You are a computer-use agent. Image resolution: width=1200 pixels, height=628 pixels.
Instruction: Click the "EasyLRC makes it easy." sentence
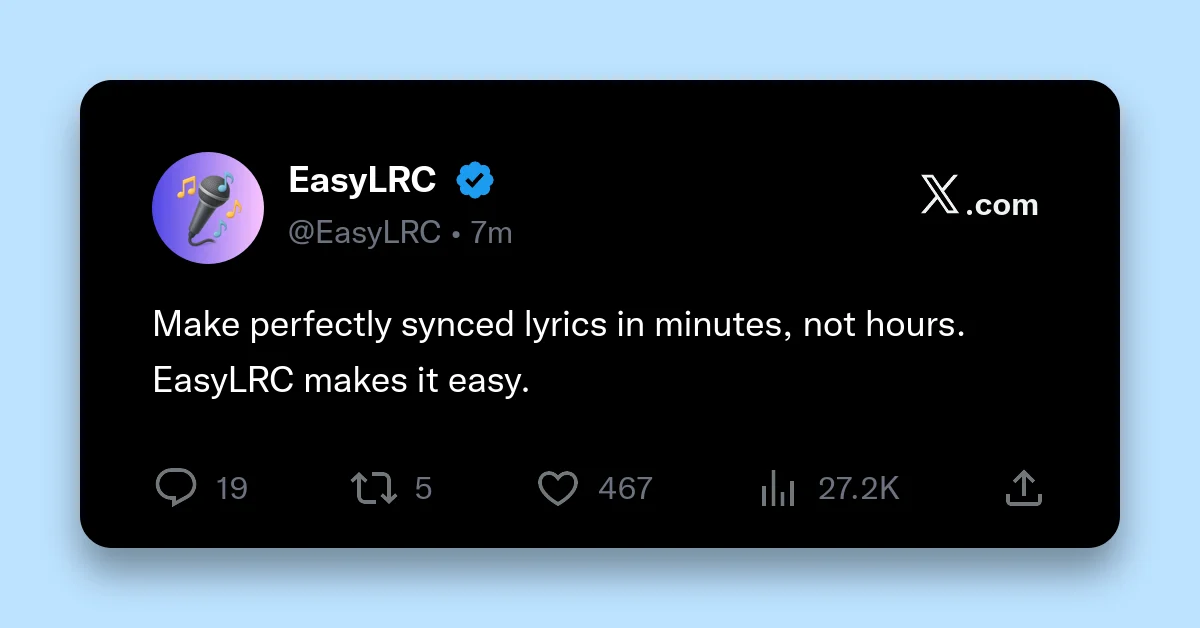340,381
